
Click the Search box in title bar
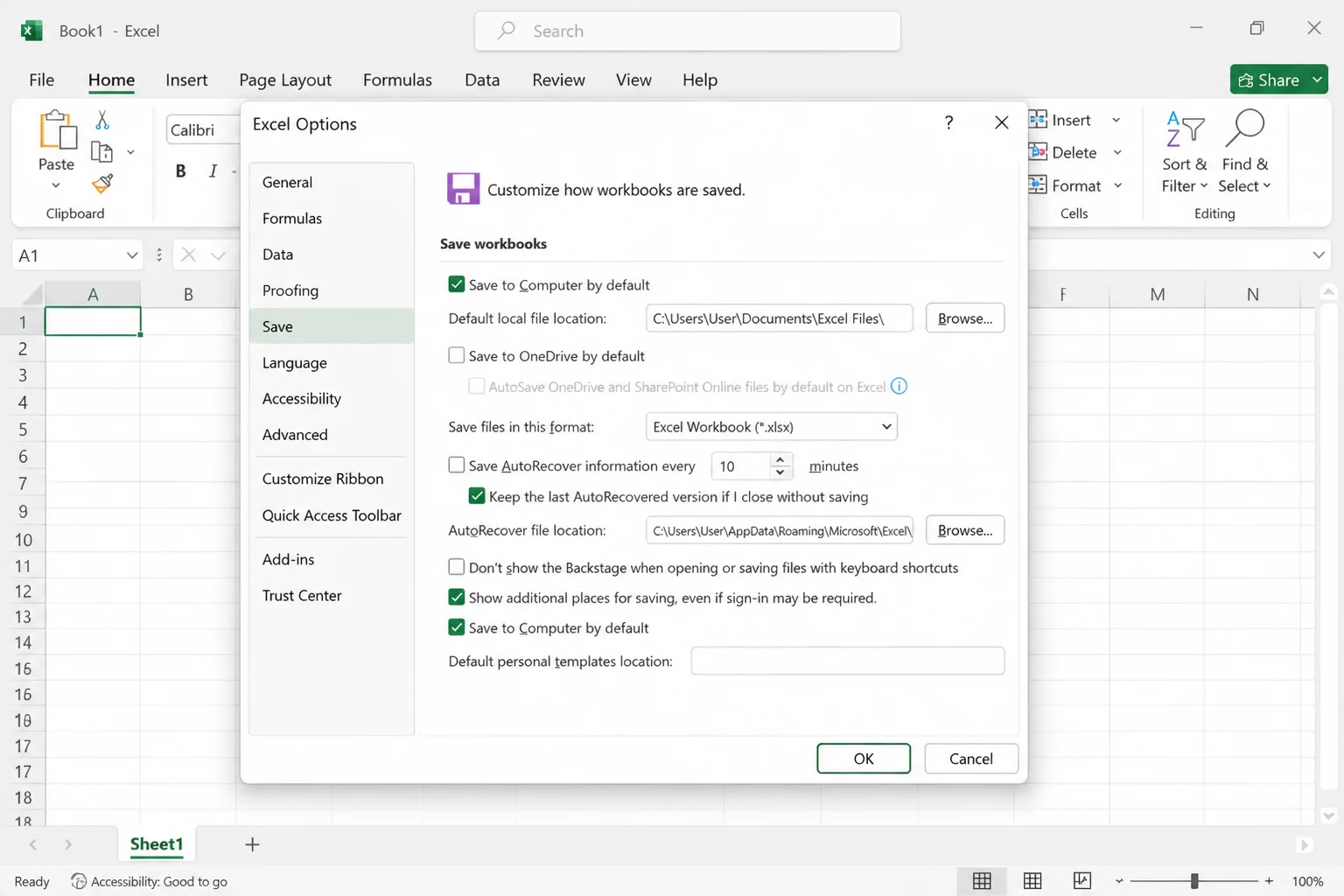click(688, 31)
